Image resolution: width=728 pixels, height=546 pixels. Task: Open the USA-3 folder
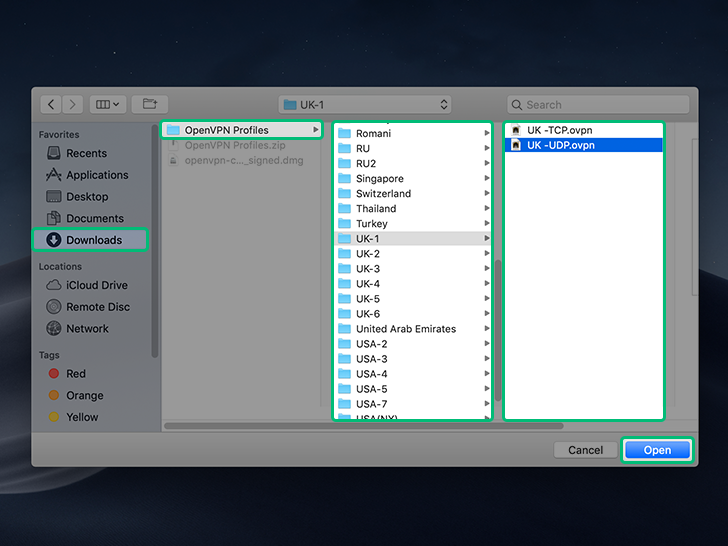click(x=412, y=359)
